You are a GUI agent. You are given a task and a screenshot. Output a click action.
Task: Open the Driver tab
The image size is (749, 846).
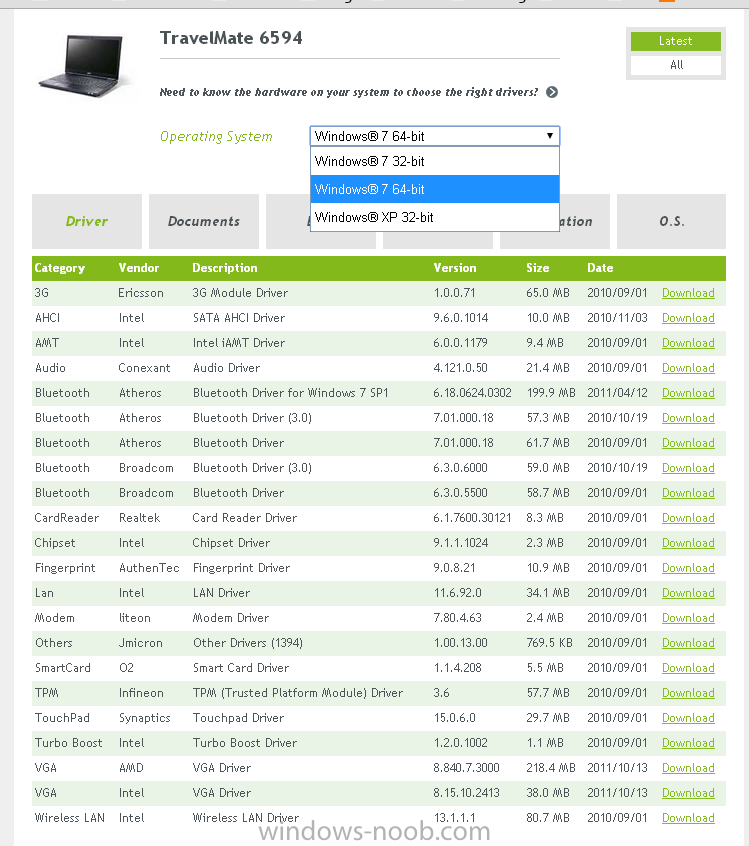87,221
